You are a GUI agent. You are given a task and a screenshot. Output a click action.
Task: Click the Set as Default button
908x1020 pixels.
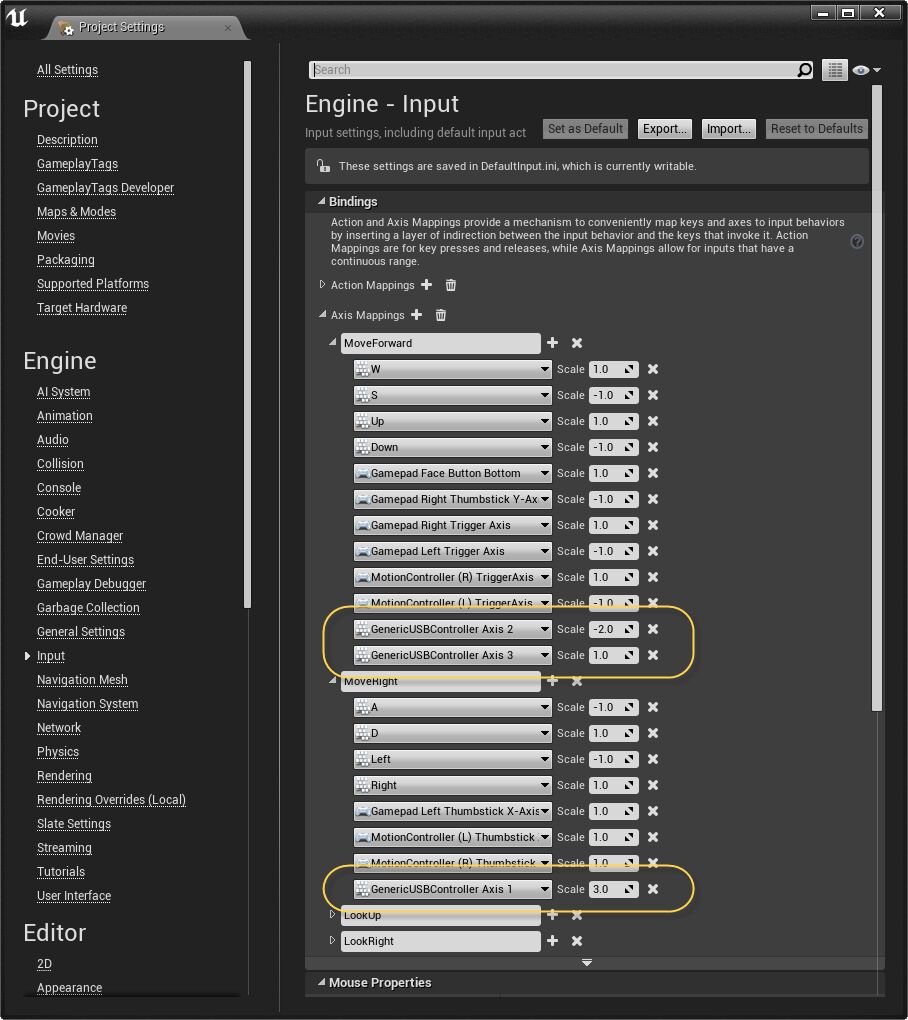pos(586,129)
